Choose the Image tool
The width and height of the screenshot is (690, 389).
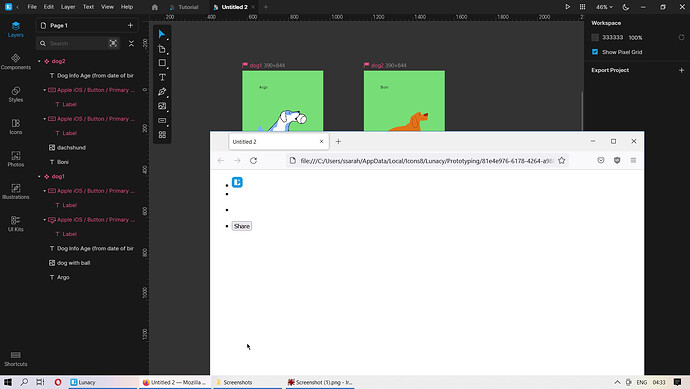[x=162, y=106]
